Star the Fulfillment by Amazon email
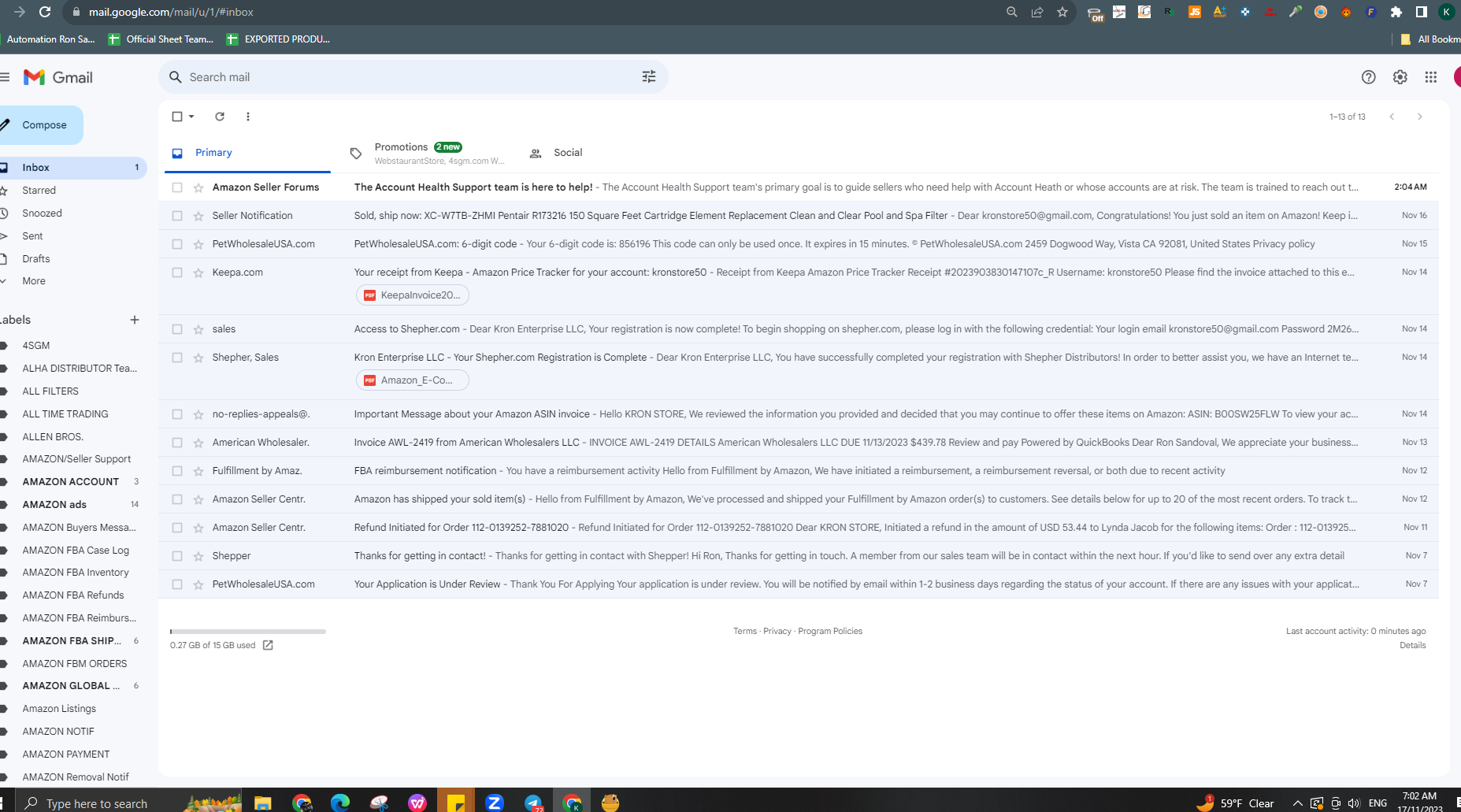This screenshot has height=812, width=1461. pyautogui.click(x=198, y=471)
